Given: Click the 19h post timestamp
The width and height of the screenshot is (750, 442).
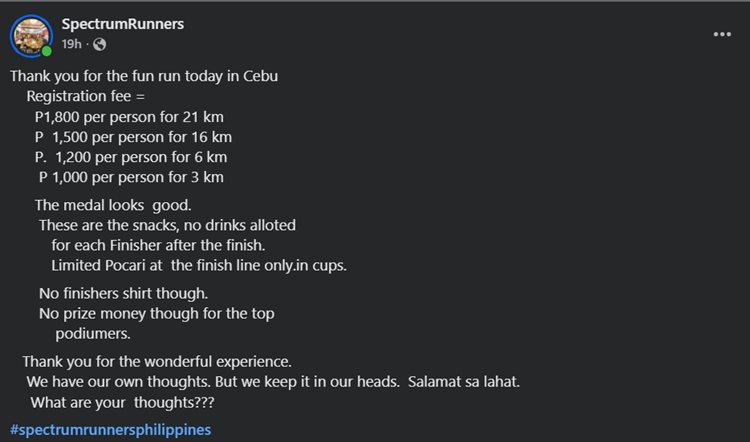Looking at the screenshot, I should pyautogui.click(x=71, y=45).
